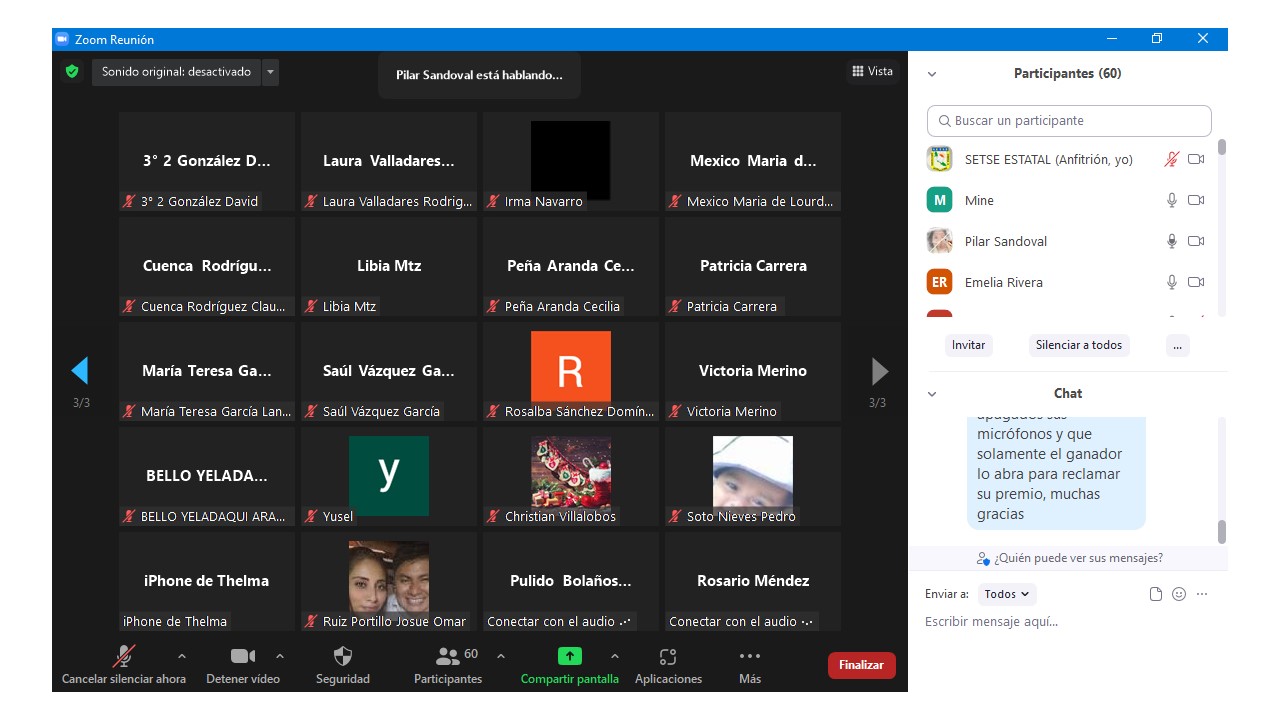
Task: Click Silenciar a todos button
Action: pos(1079,345)
